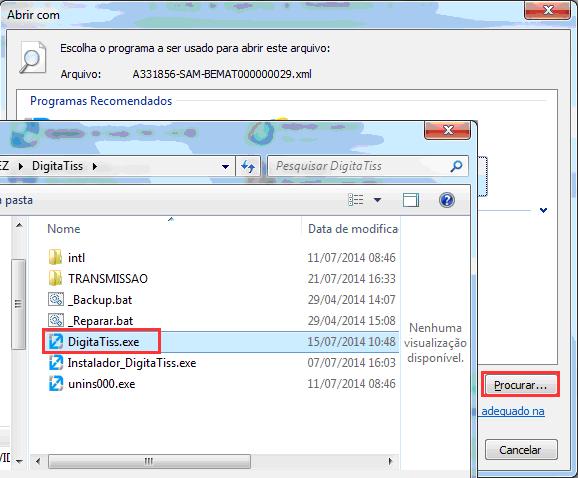Click the refresh arrows button by address bar
Screen dimensions: 578x478
(x=248, y=167)
